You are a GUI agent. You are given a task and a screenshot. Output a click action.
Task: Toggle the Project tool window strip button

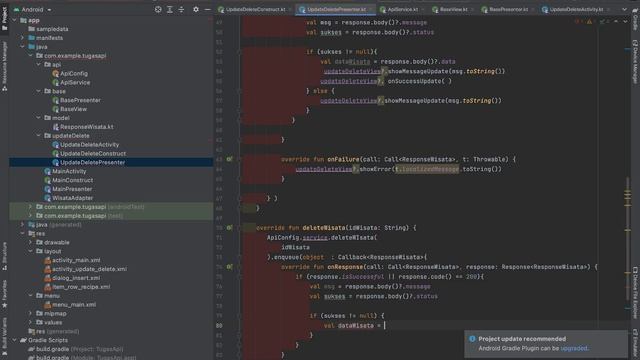click(4, 18)
